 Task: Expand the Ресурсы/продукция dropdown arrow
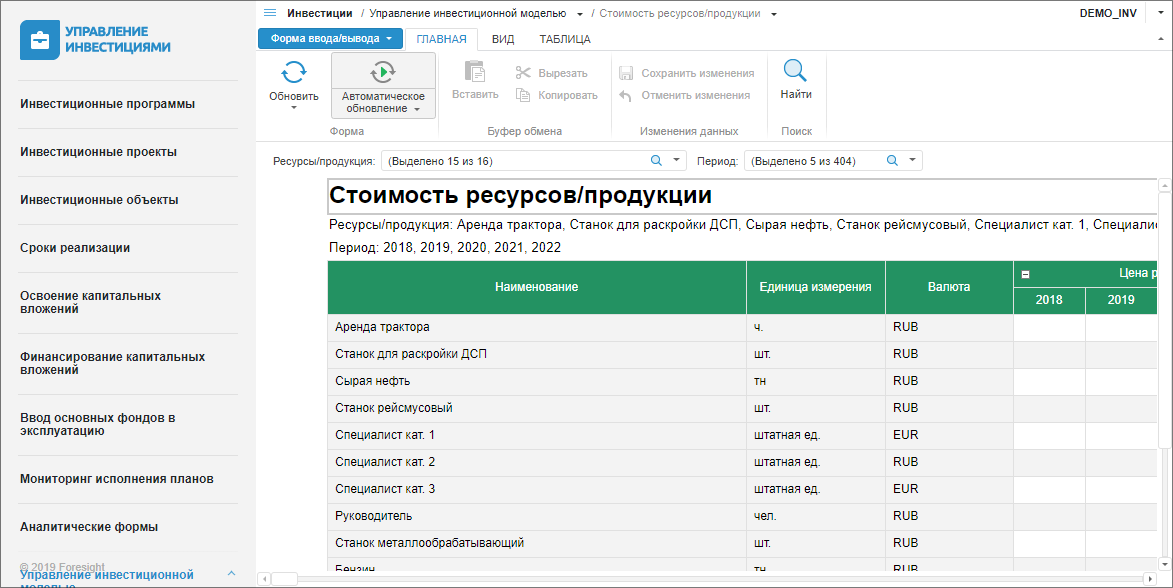676,161
